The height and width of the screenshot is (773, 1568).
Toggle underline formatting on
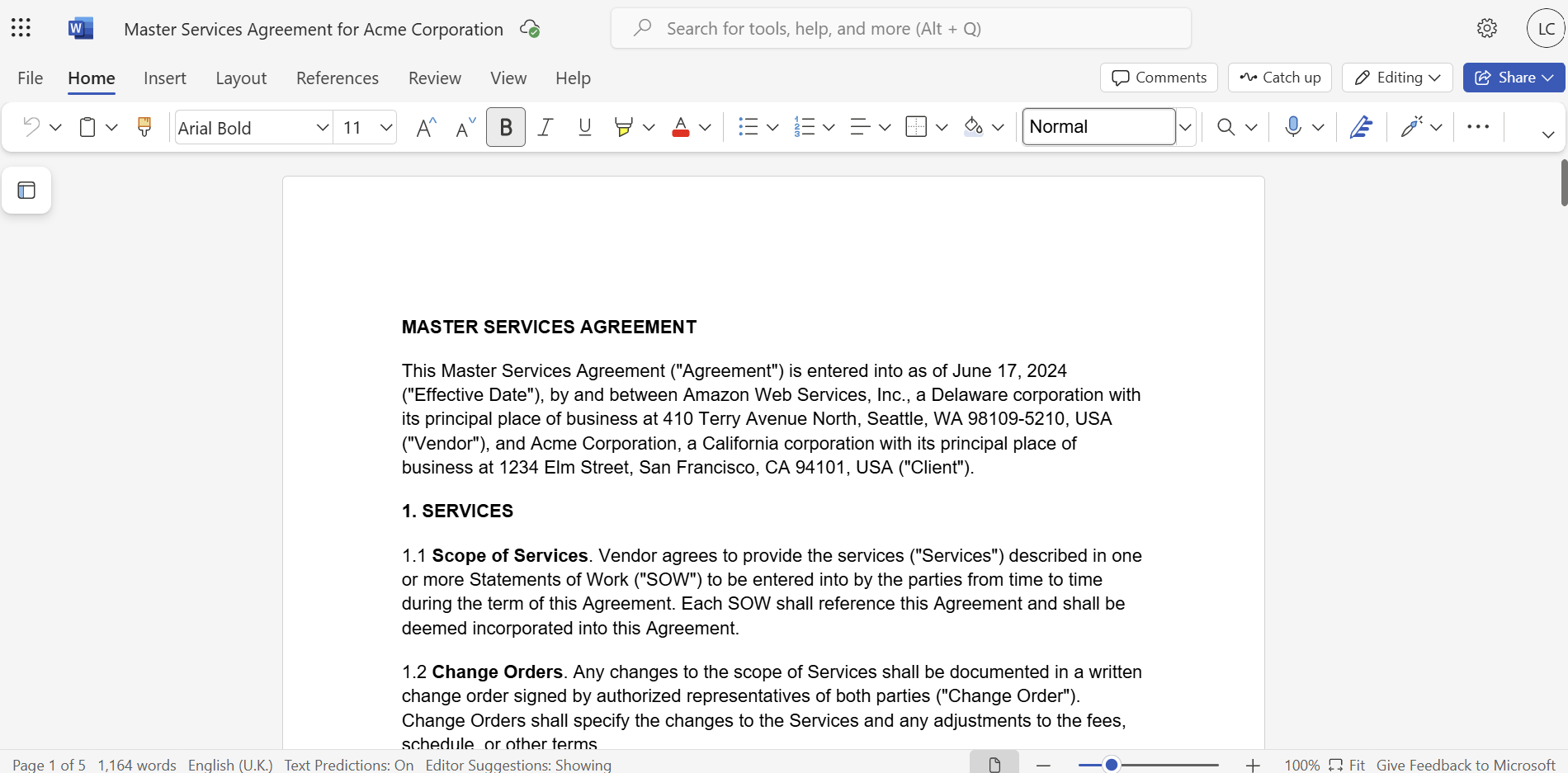[584, 126]
